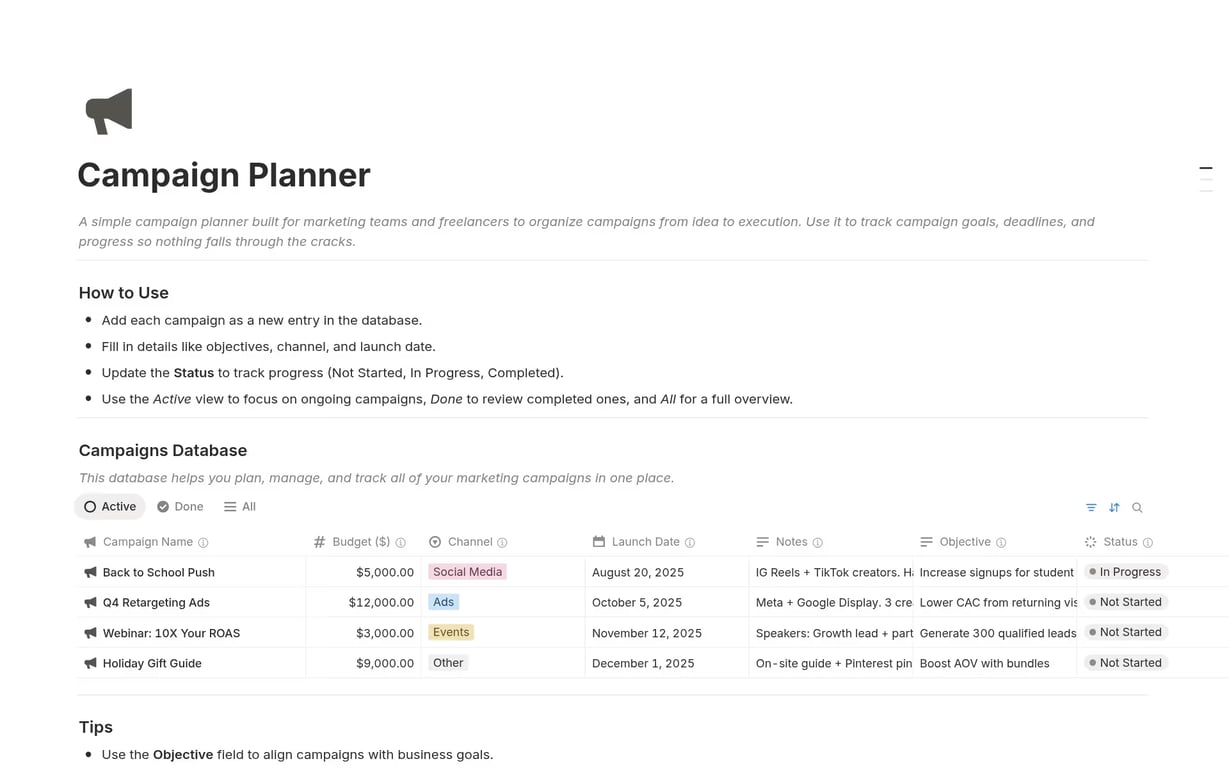
Task: Click the blue Ads channel tag
Action: tap(443, 602)
